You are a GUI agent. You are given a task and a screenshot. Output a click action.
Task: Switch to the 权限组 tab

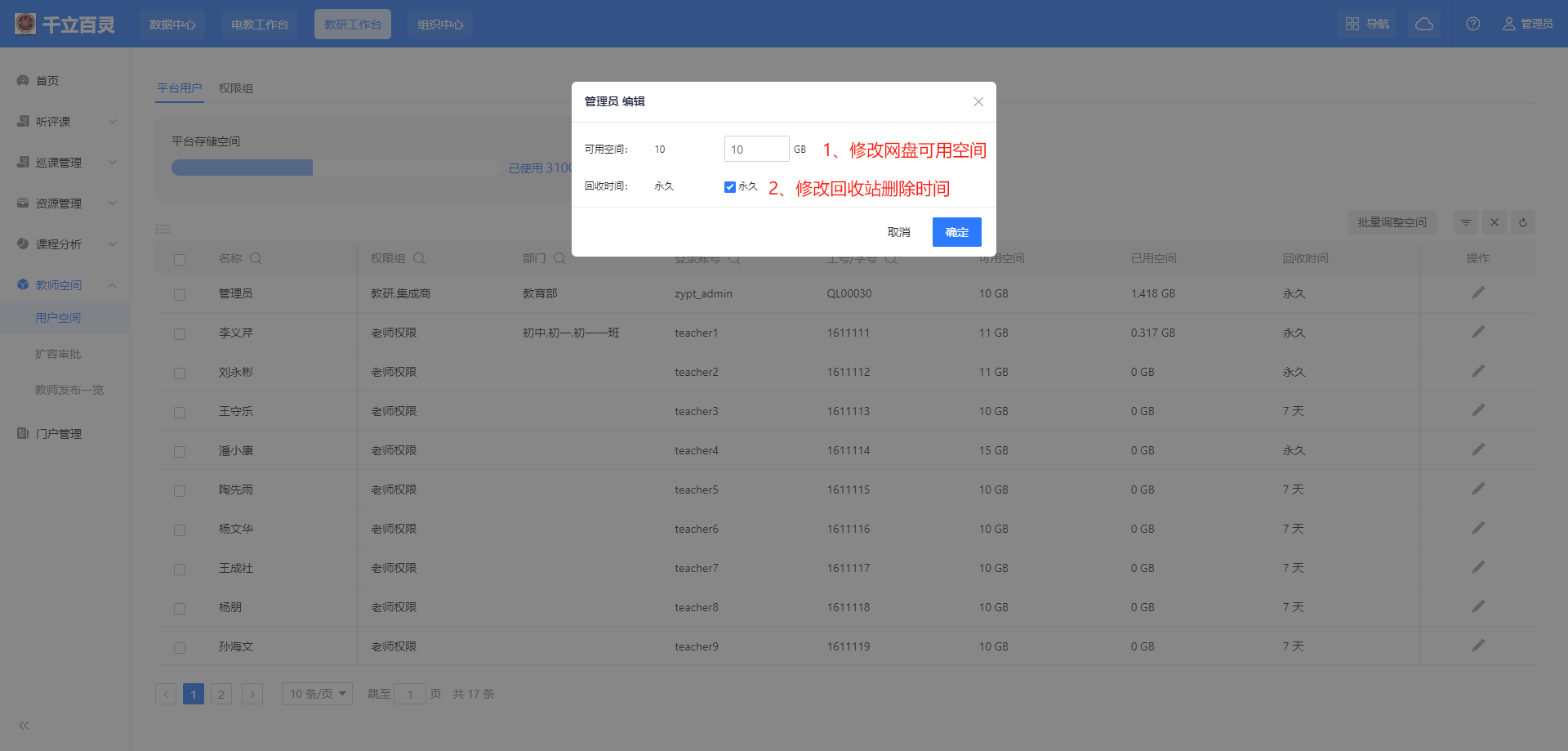click(236, 88)
